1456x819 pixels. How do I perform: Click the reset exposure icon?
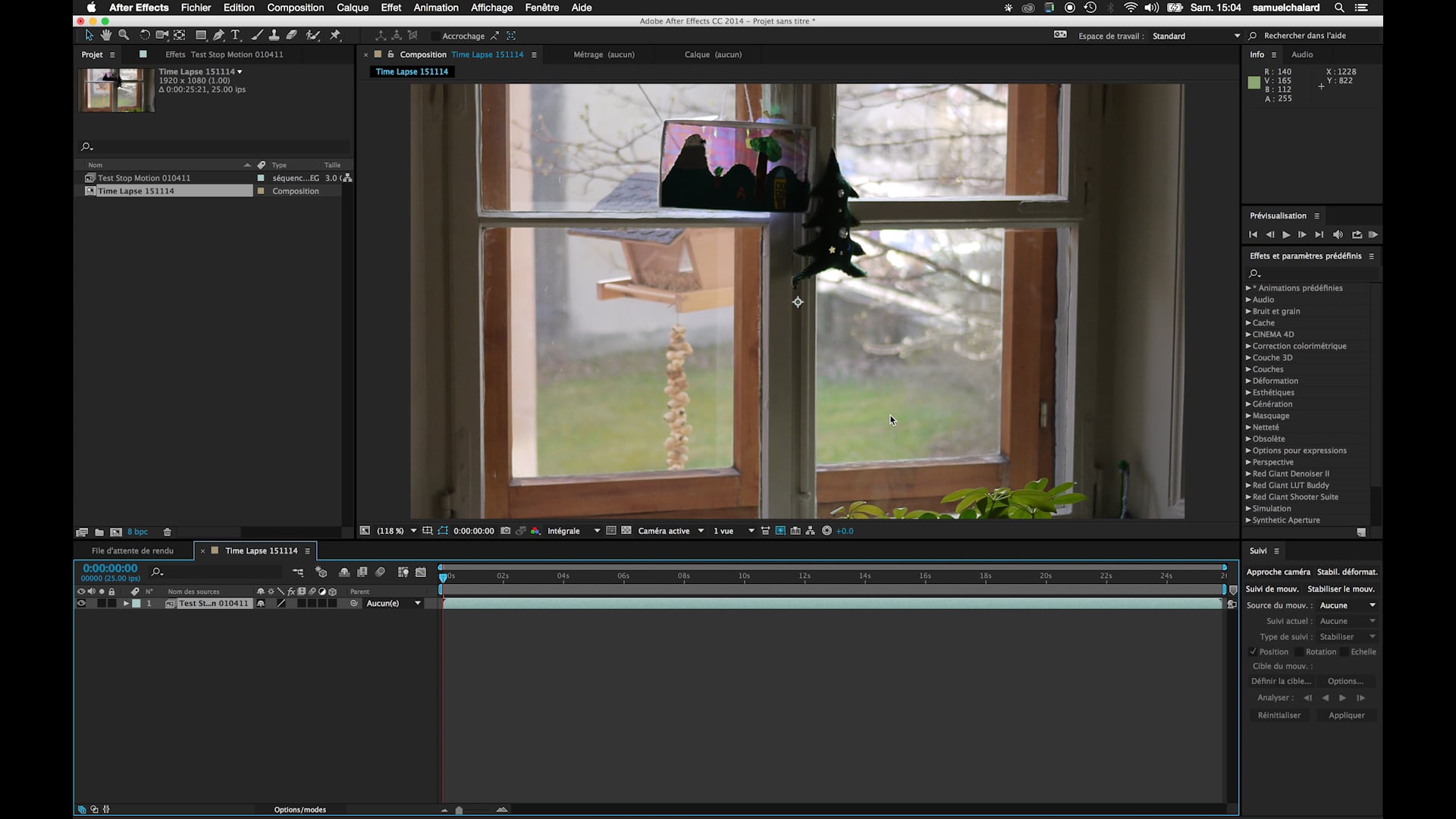click(x=827, y=531)
